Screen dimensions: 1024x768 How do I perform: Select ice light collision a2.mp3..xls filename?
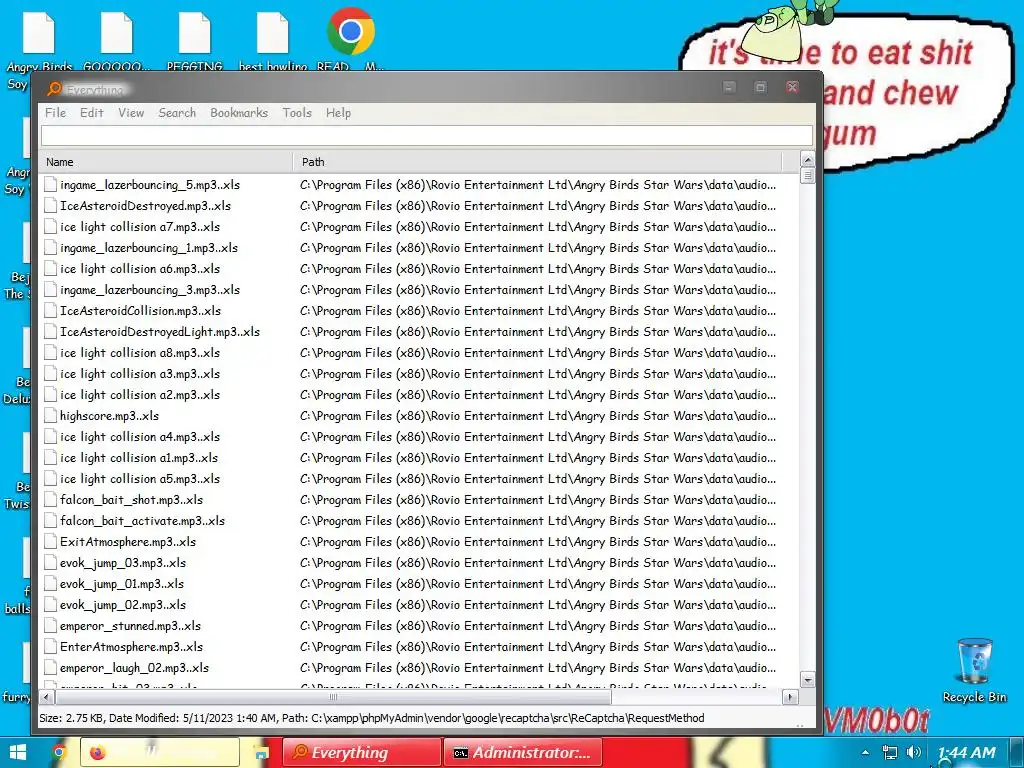tap(140, 394)
